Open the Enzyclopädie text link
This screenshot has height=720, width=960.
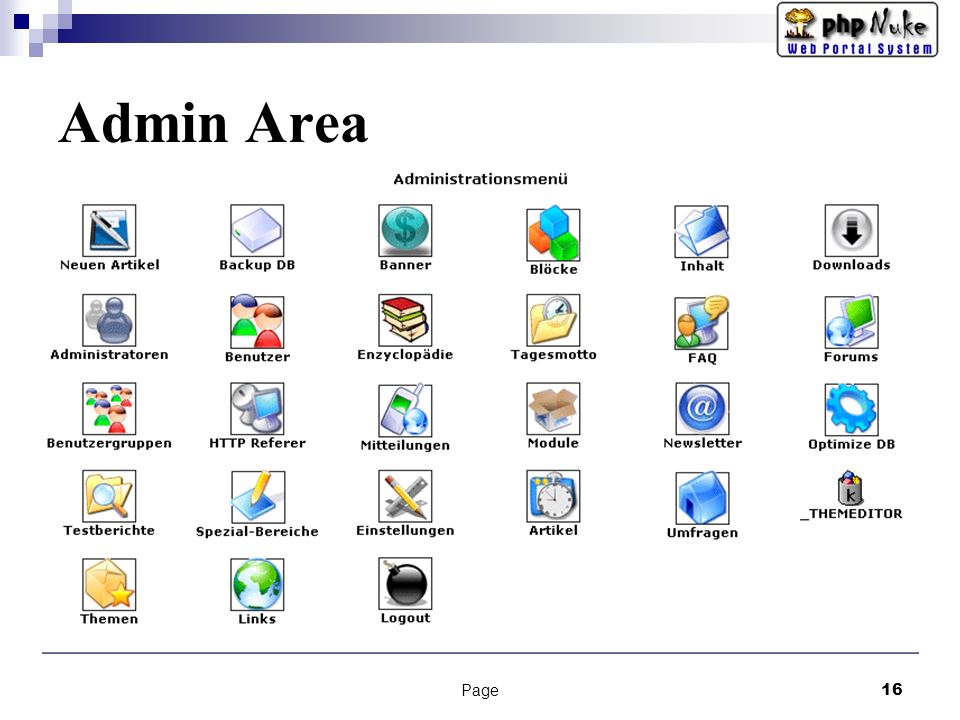(x=405, y=354)
